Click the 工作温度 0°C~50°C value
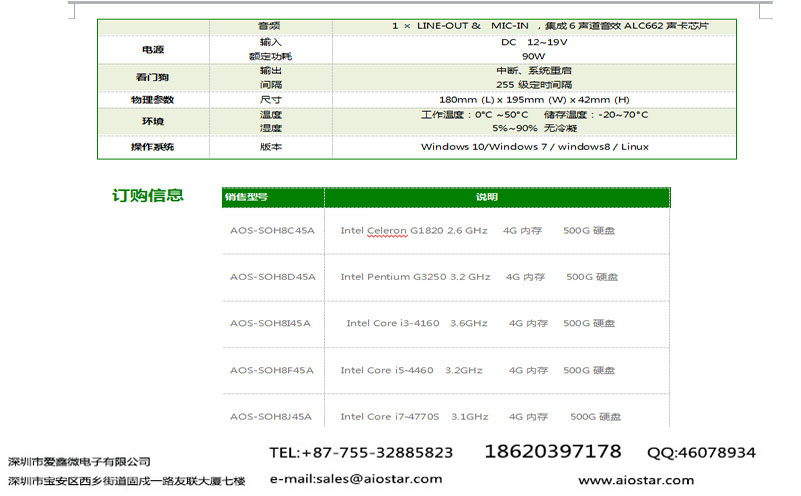This screenshot has width=801, height=496. 475,114
